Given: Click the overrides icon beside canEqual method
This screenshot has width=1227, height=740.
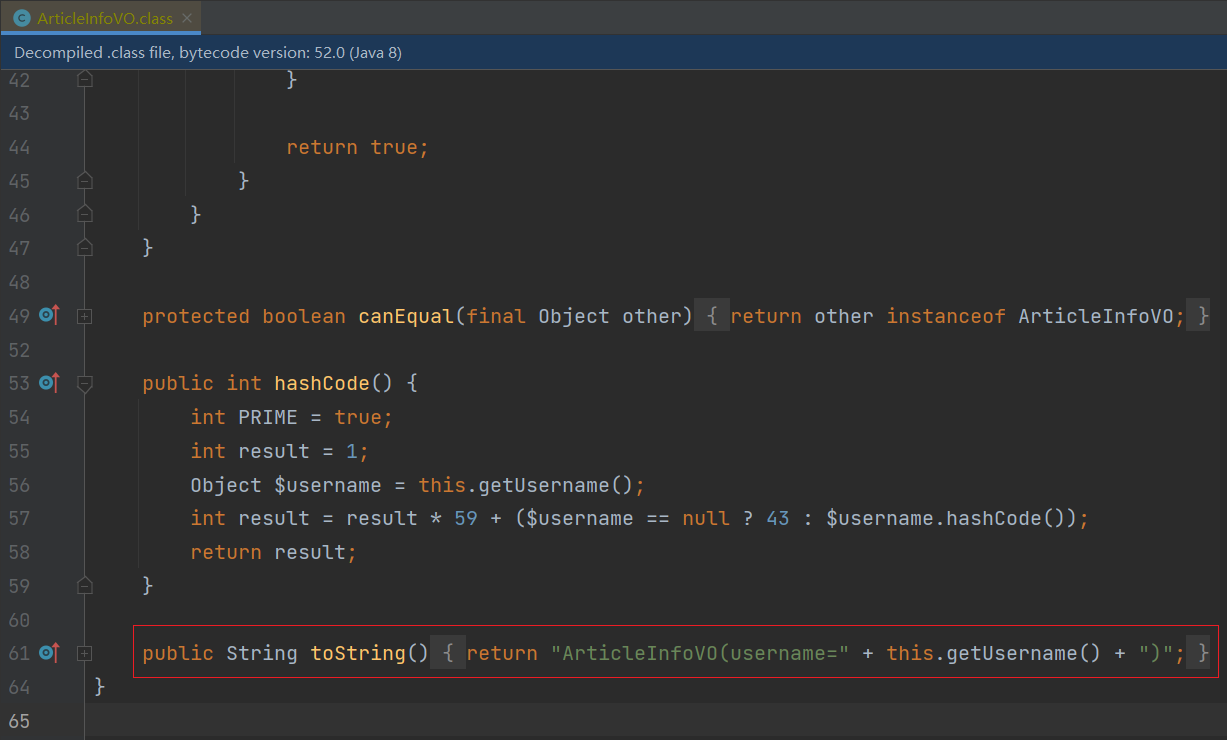Looking at the screenshot, I should pyautogui.click(x=47, y=315).
